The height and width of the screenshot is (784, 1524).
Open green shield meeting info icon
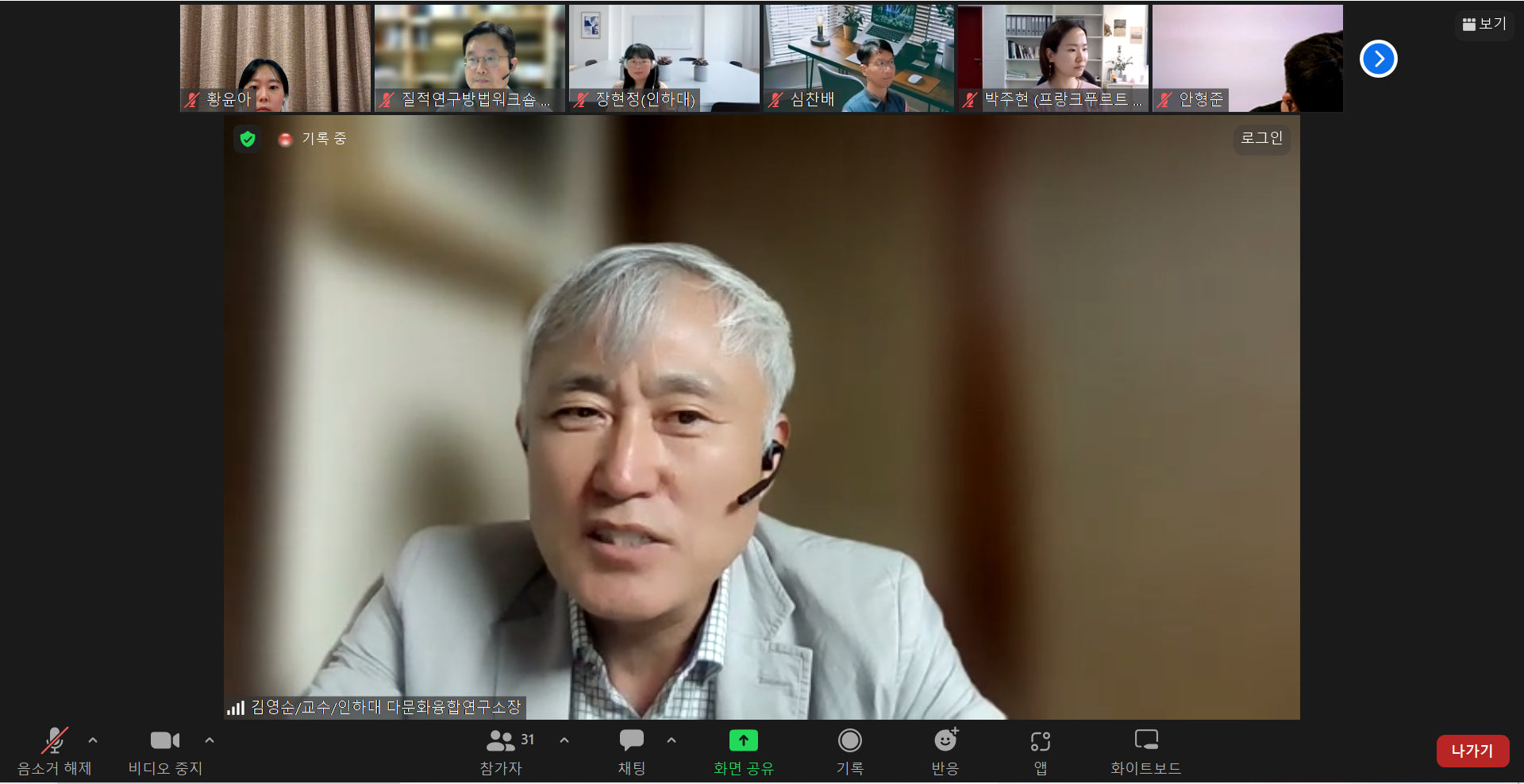pyautogui.click(x=248, y=139)
